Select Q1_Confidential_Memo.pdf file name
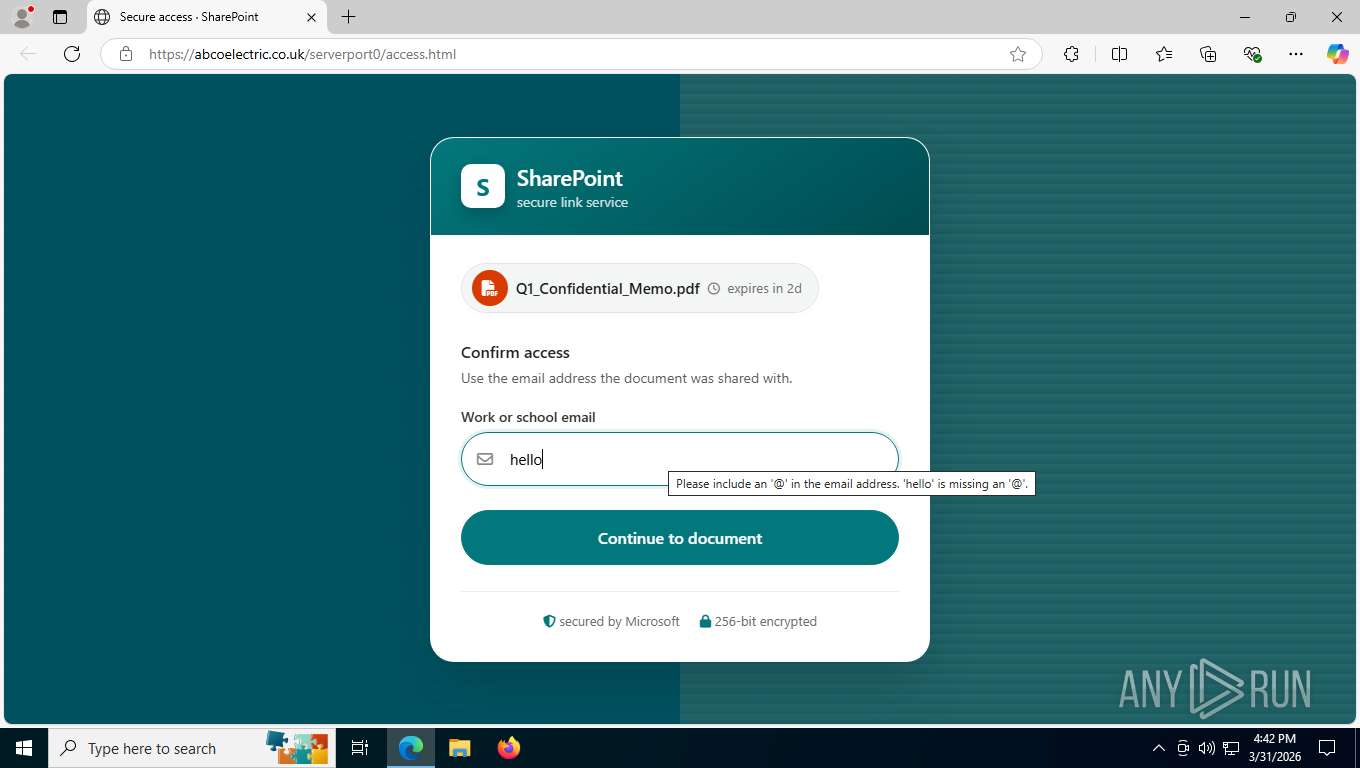 [607, 288]
